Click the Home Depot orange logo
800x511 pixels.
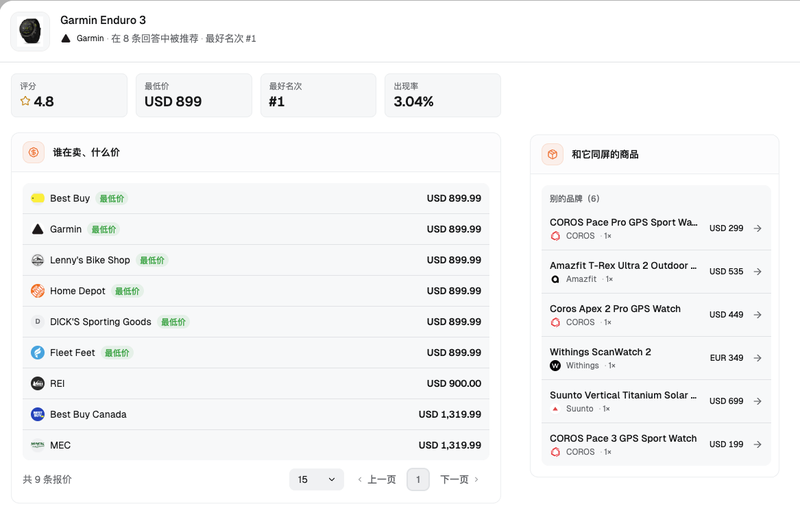tap(38, 291)
